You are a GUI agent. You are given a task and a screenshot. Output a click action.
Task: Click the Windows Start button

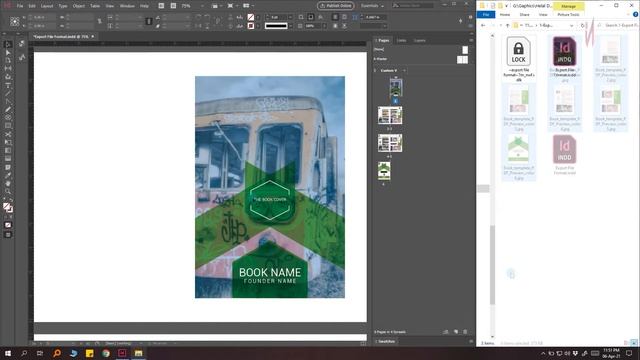pos(8,353)
